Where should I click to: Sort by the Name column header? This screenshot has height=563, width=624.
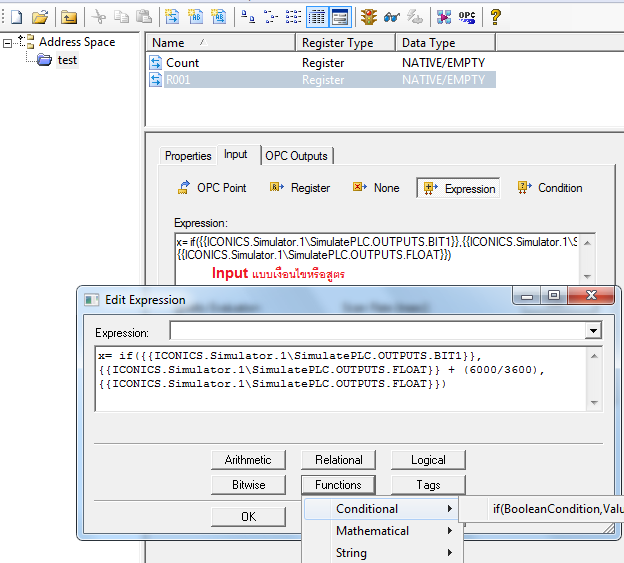tap(220, 43)
